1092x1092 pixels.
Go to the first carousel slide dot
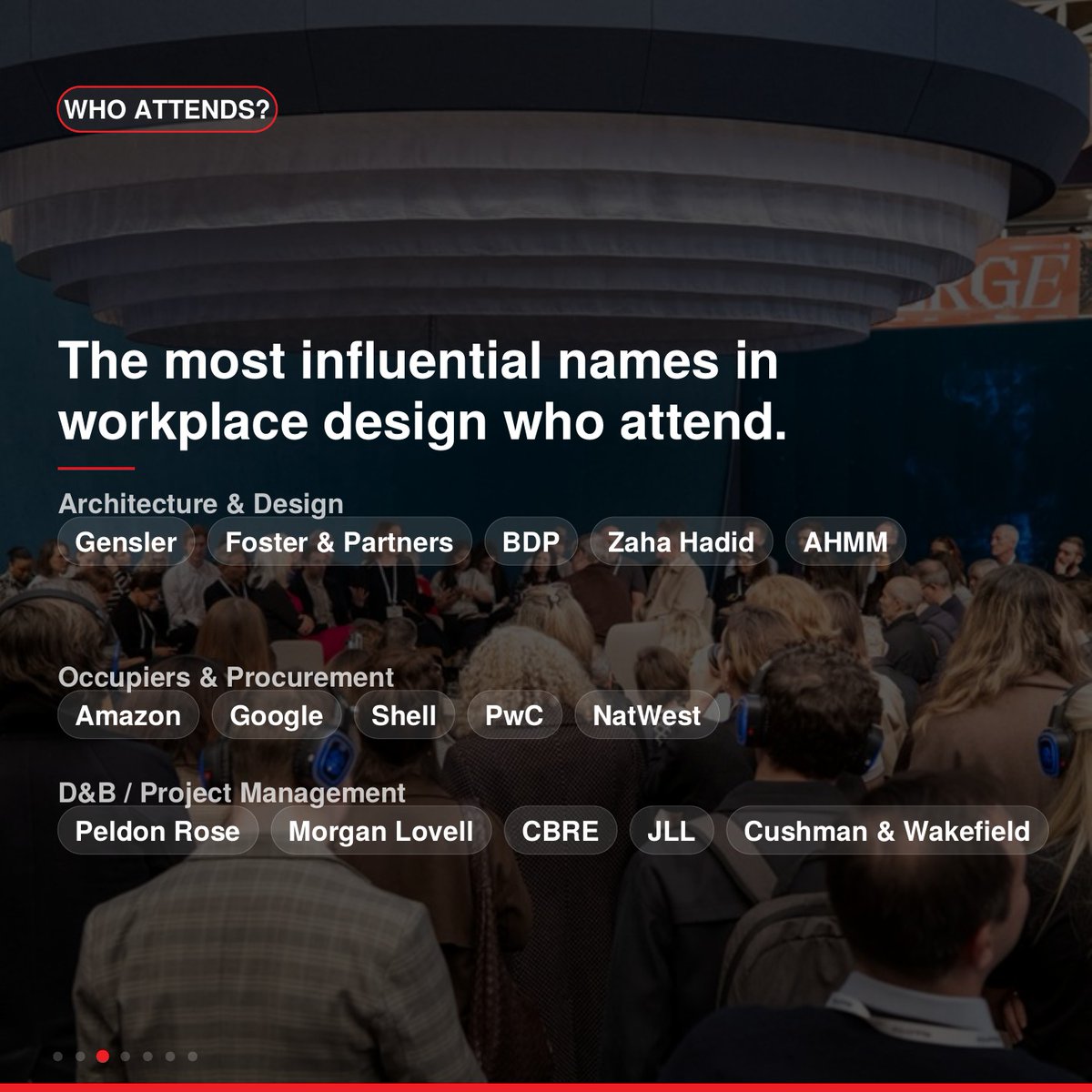coord(58,1057)
